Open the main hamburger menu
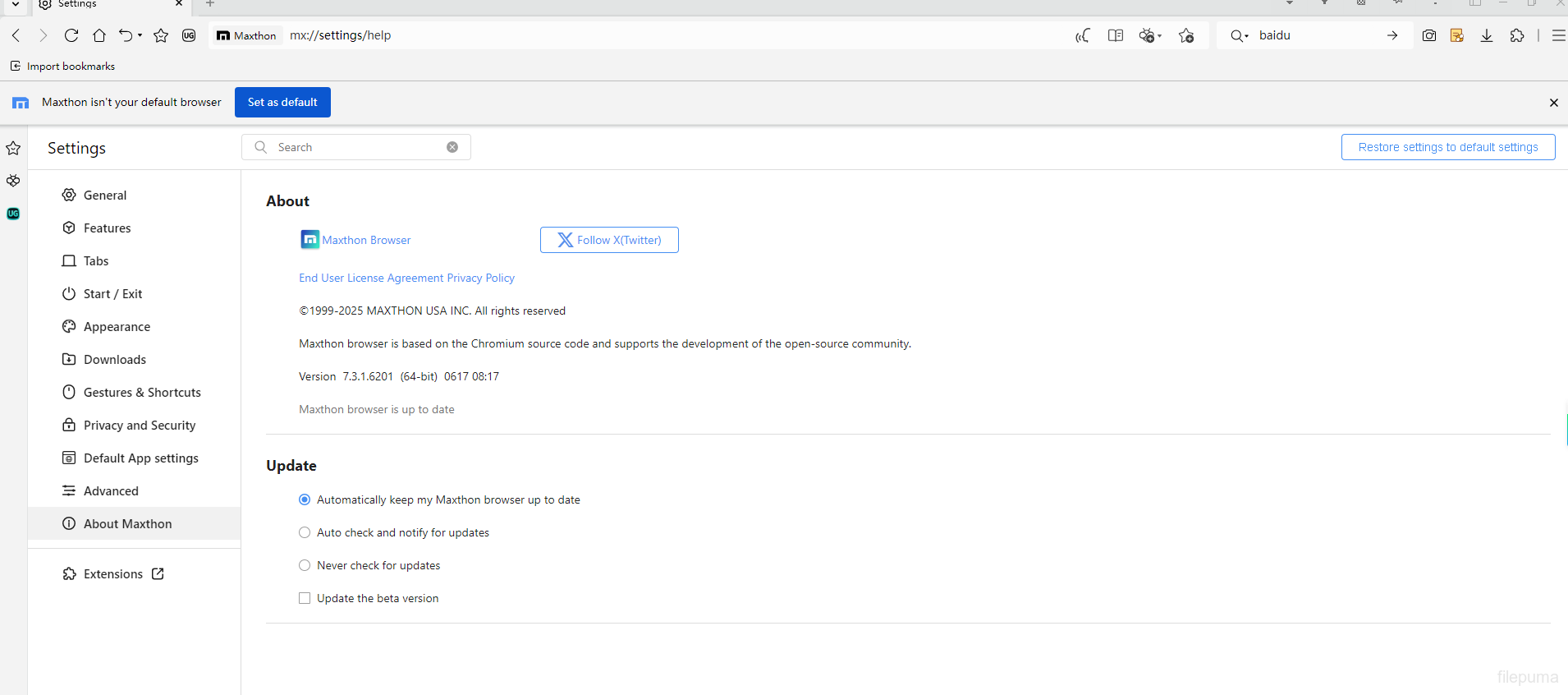1568x695 pixels. pos(1558,35)
